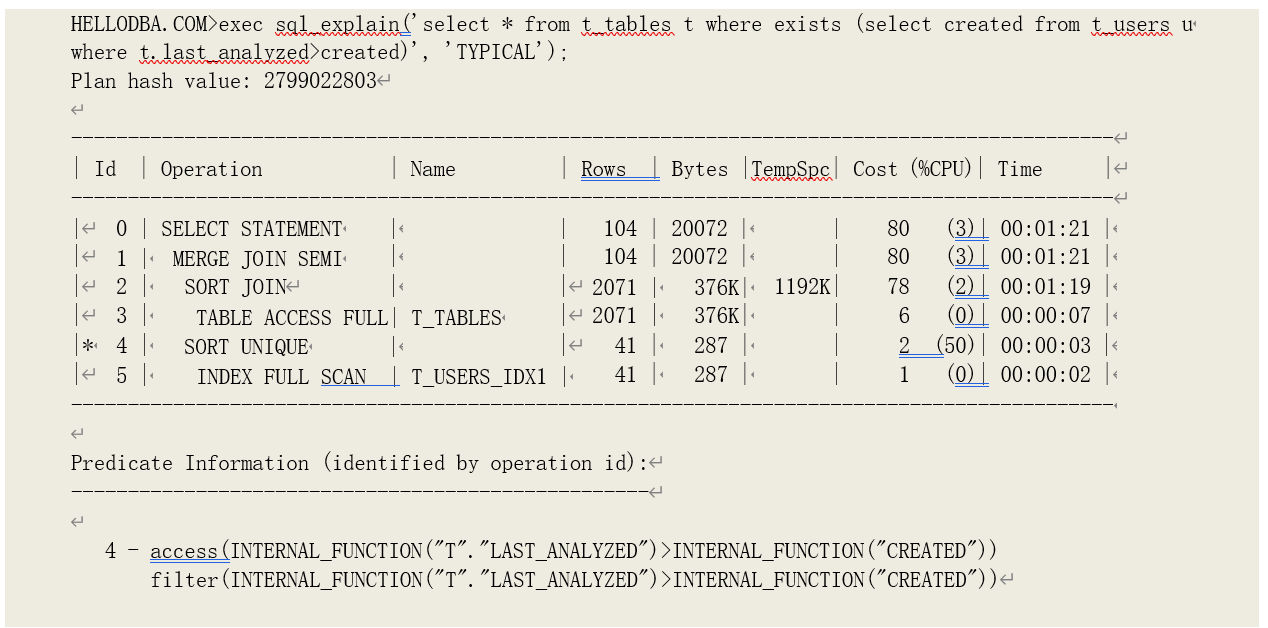Click the Cost (%CPU) column header
The height and width of the screenshot is (628, 1268).
click(912, 169)
